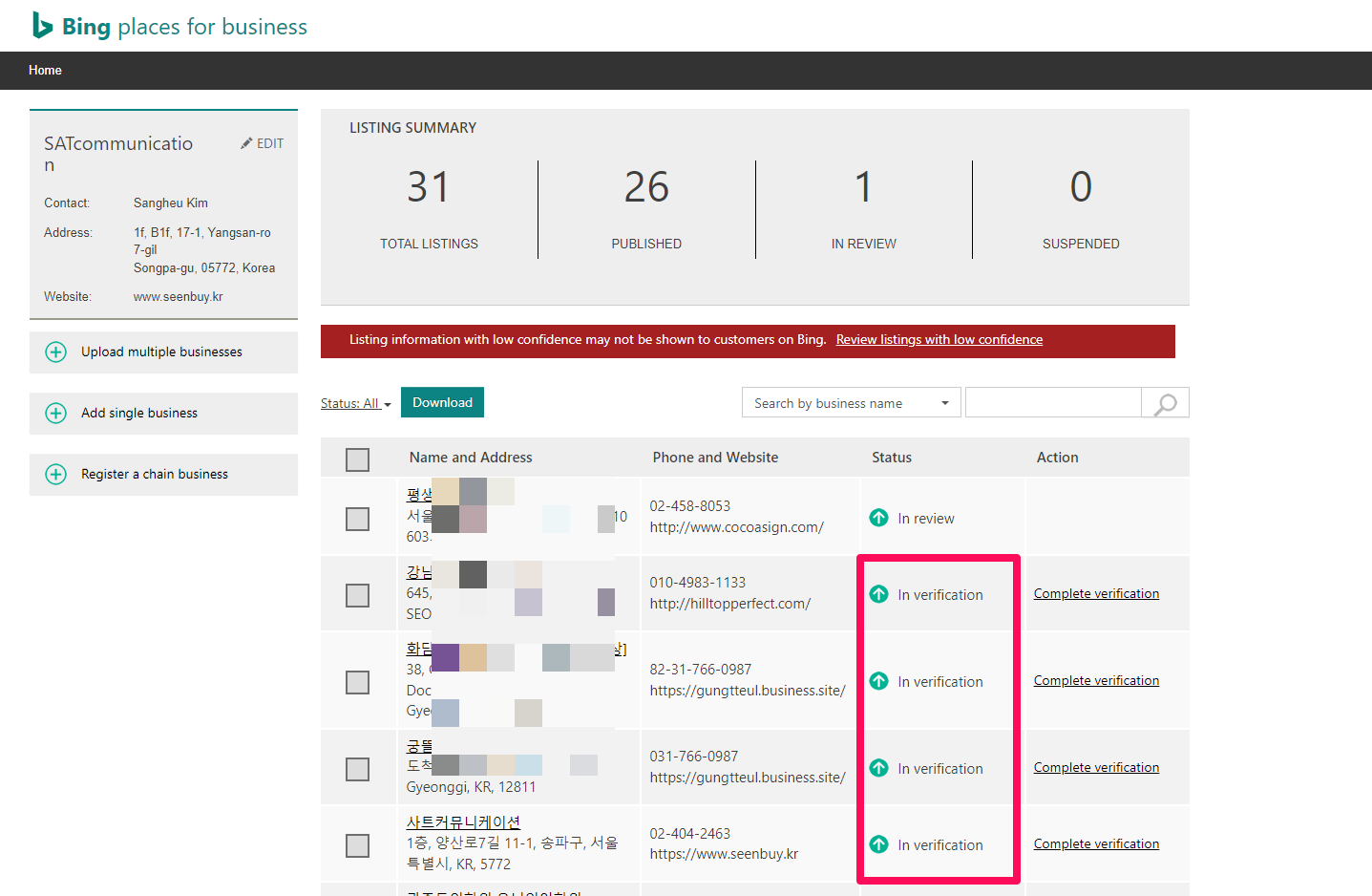The image size is (1372, 896).
Task: Click the Download button
Action: (442, 402)
